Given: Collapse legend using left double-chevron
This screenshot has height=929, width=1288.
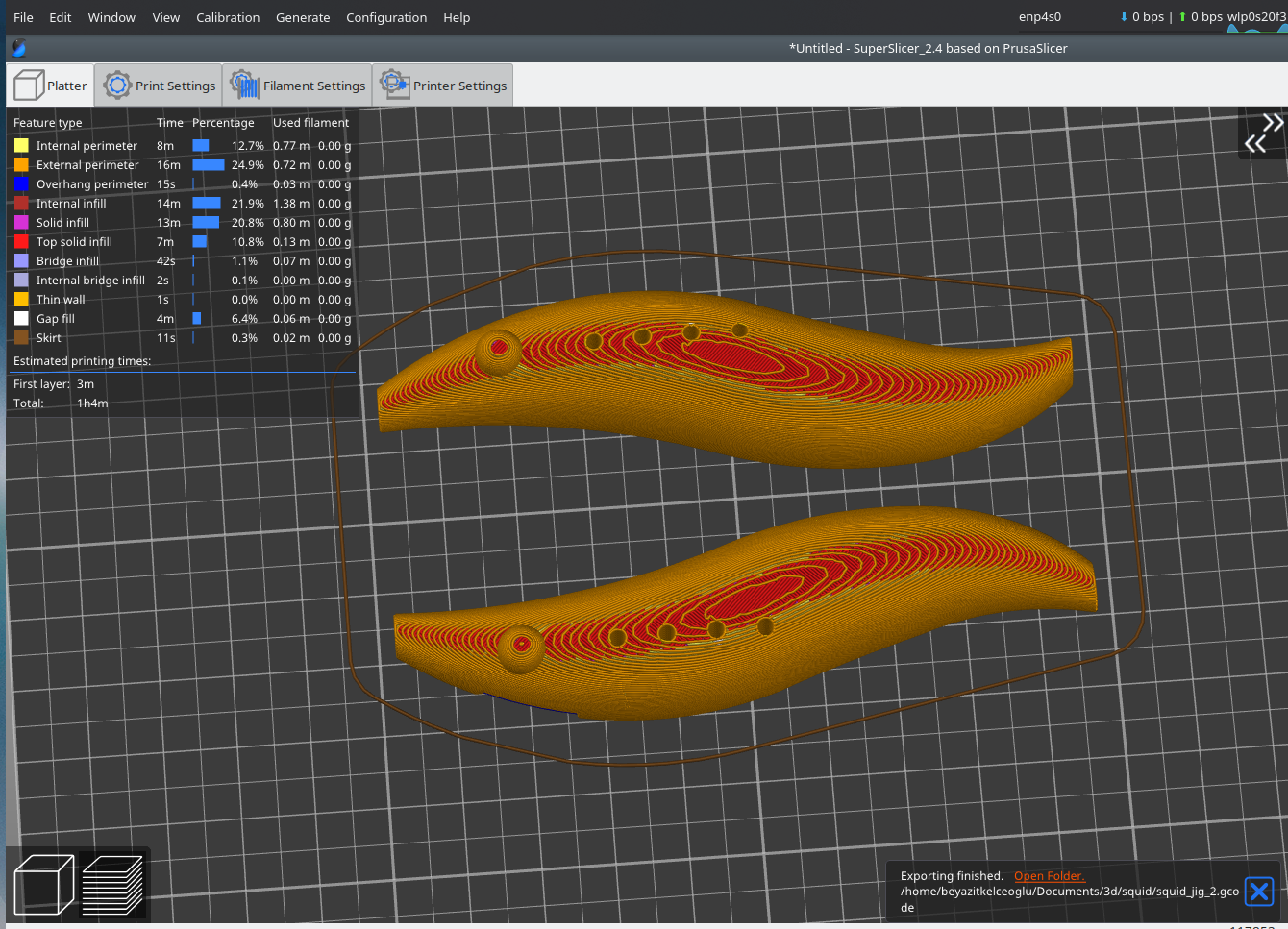Looking at the screenshot, I should click(x=1256, y=140).
